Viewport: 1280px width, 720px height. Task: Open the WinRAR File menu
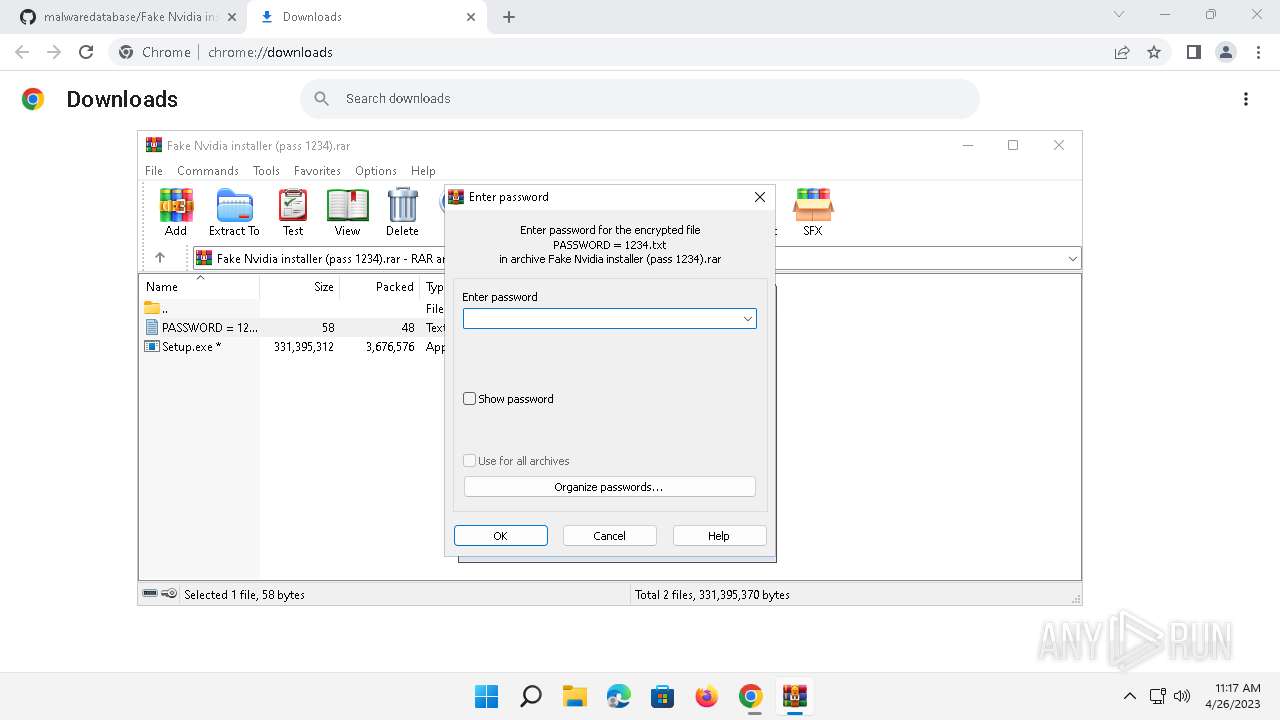click(x=154, y=171)
